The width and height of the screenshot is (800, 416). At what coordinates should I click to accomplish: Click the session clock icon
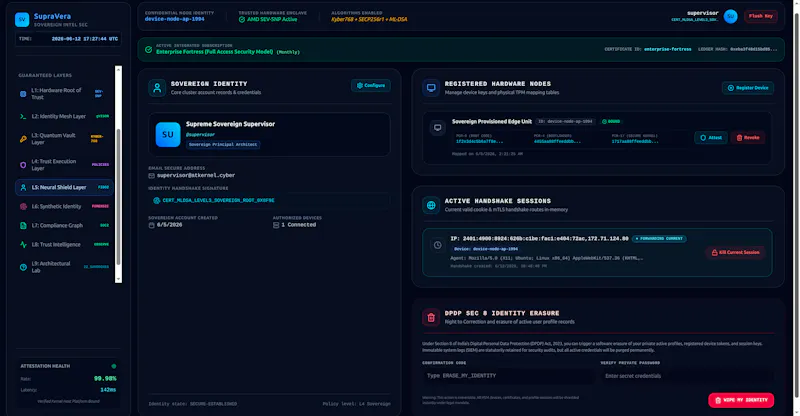click(437, 246)
